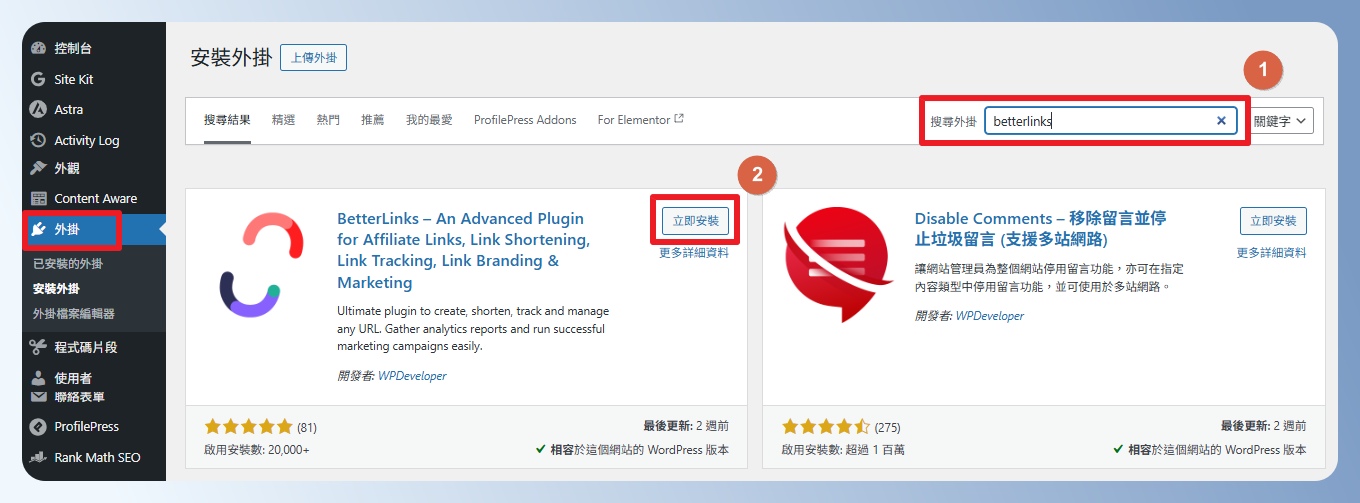Image resolution: width=1360 pixels, height=503 pixels.
Task: Click the Astra logo icon in sidebar
Action: [x=38, y=109]
